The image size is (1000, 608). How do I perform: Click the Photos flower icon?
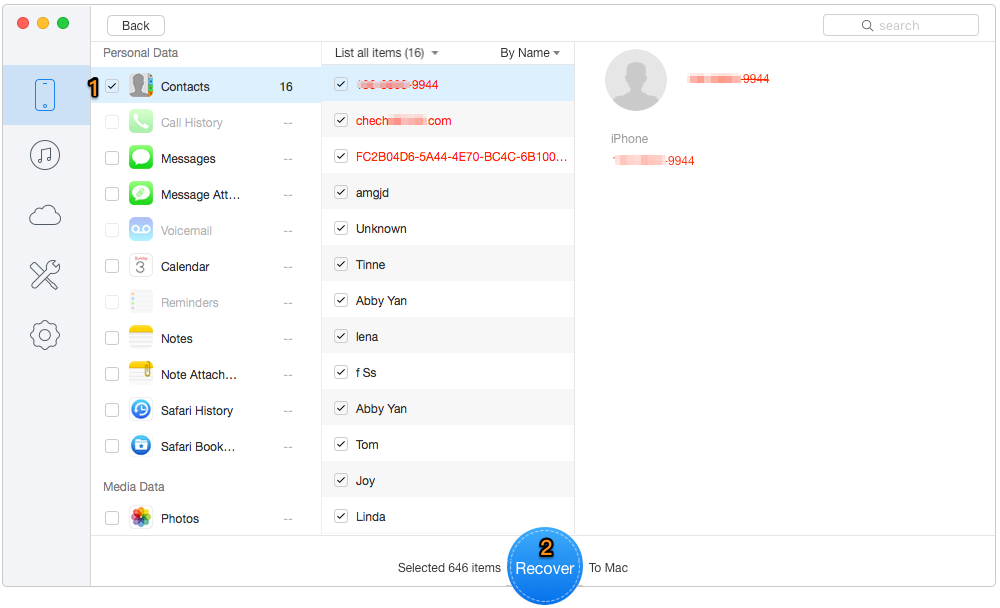[x=141, y=517]
